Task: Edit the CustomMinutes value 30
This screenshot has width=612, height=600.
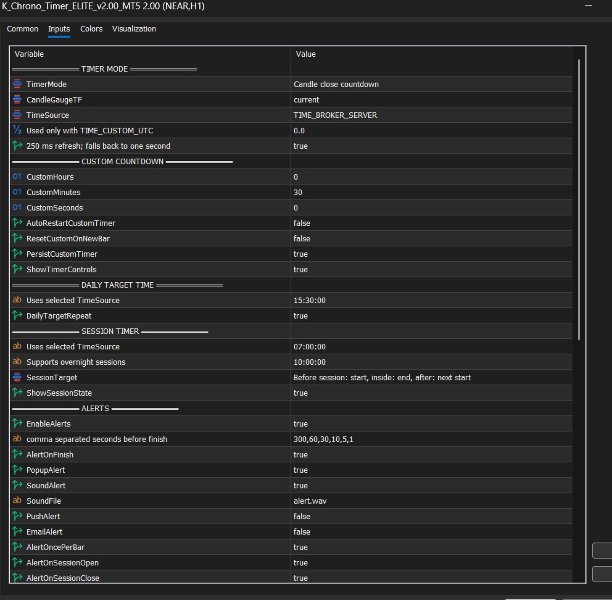Action: coord(431,192)
